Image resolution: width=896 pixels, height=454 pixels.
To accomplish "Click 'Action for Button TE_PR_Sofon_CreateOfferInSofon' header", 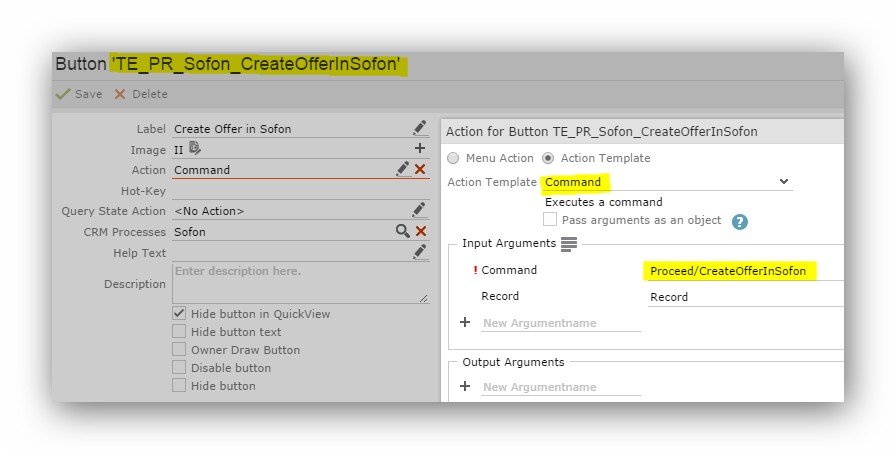I will [x=602, y=132].
